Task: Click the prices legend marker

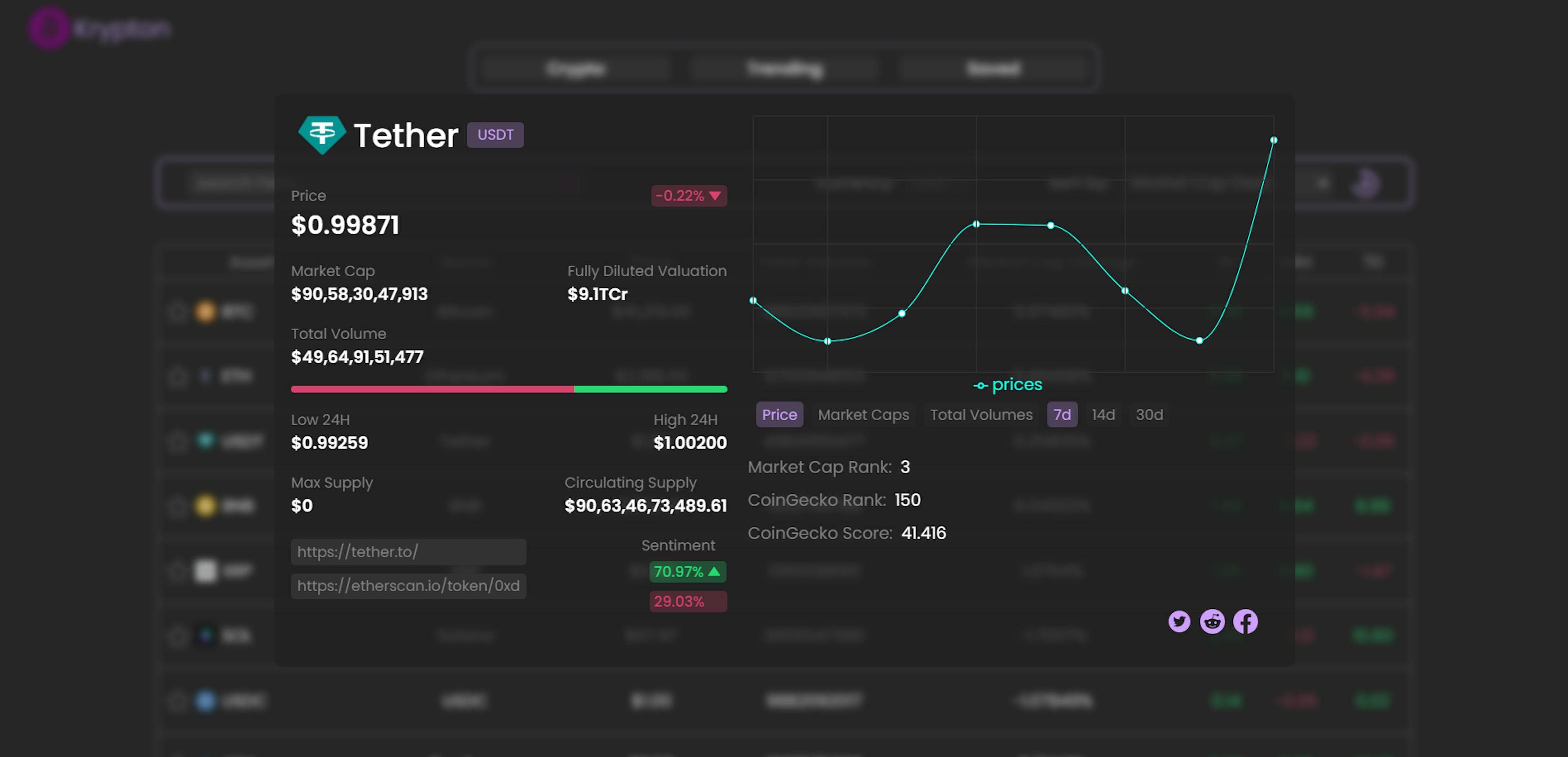Action: pos(980,385)
